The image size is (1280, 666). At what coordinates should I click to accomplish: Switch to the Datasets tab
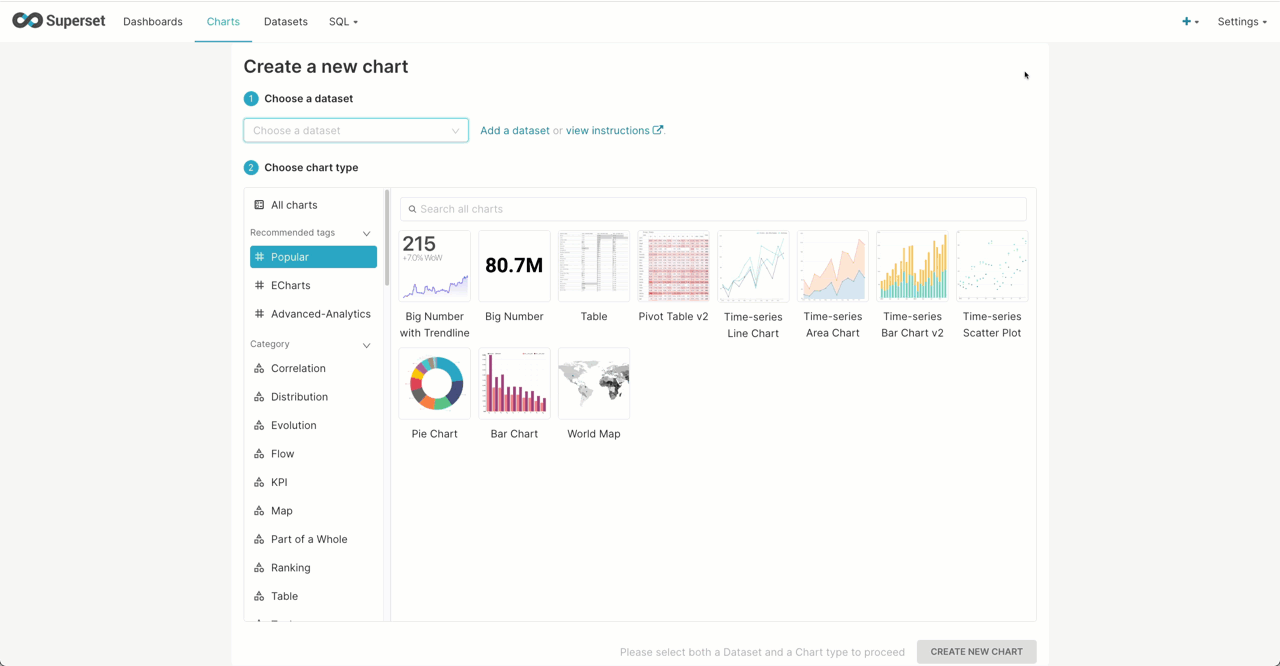coord(286,21)
